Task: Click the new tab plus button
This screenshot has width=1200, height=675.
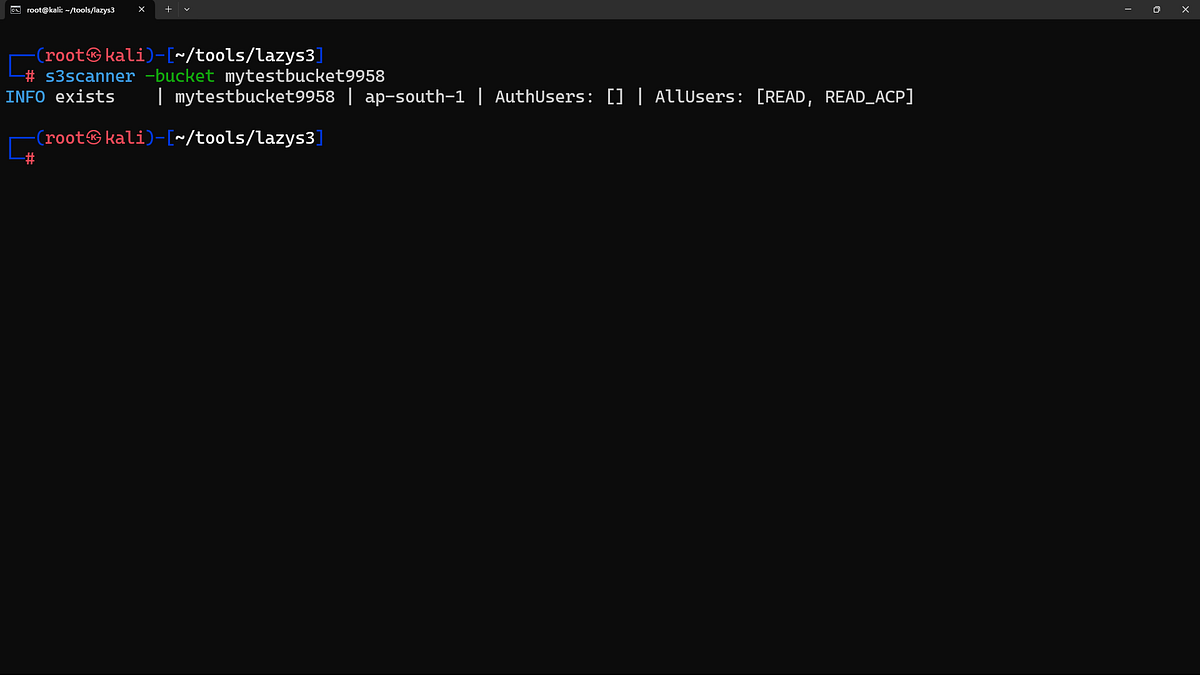Action: (x=168, y=9)
